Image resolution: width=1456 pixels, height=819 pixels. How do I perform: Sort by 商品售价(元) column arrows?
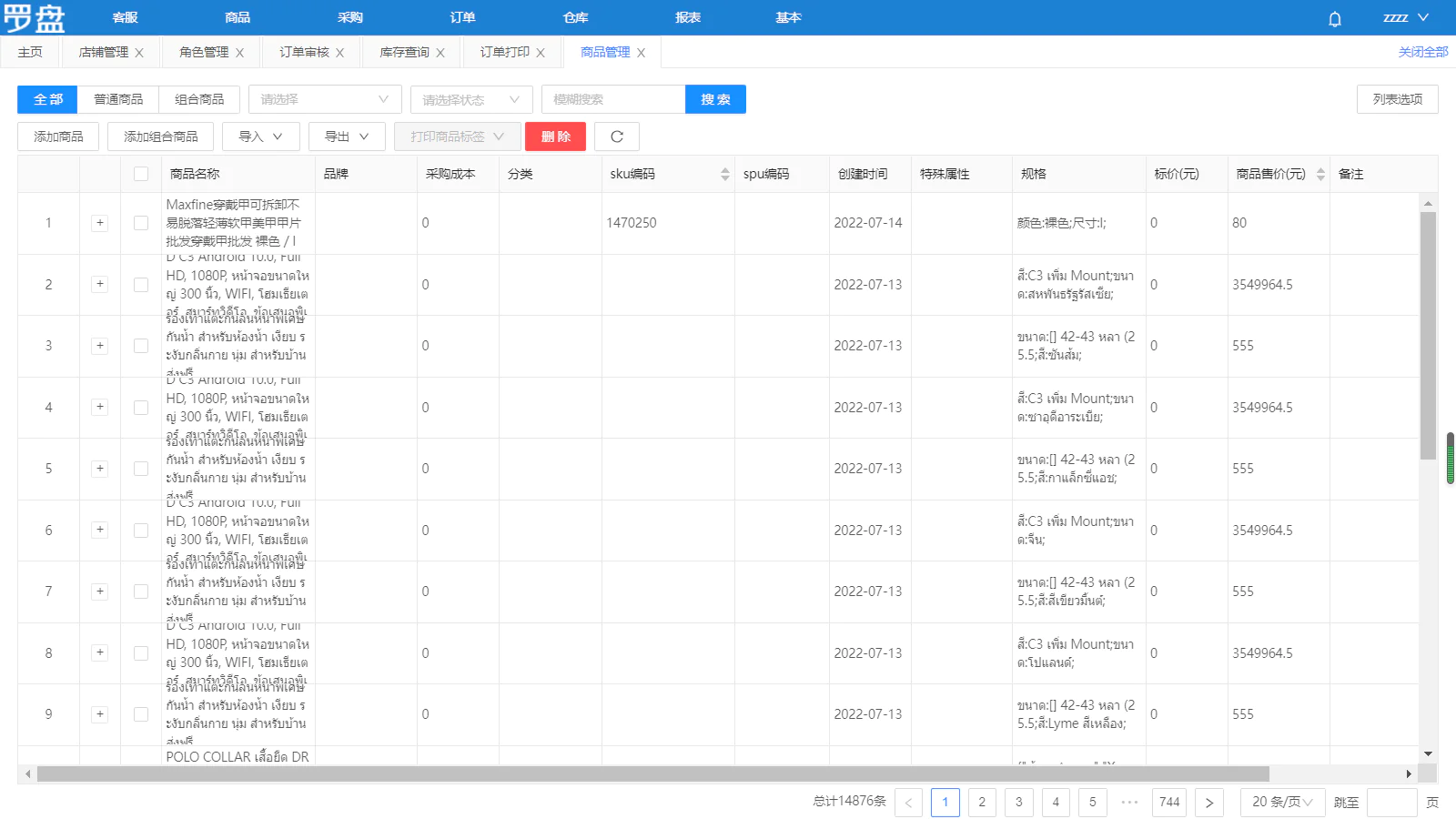point(1320,174)
